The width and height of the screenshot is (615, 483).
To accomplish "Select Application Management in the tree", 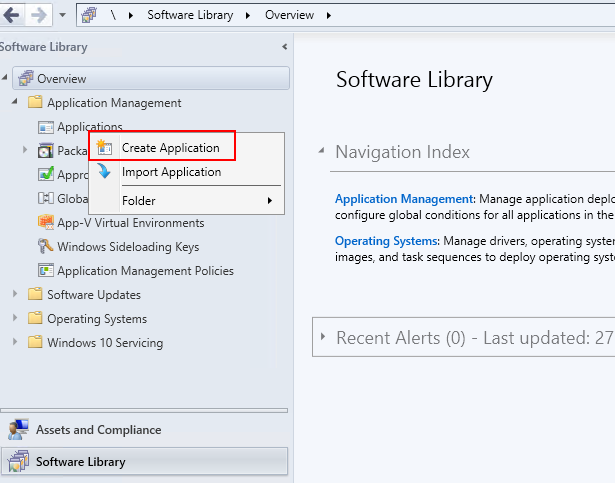I will [x=114, y=103].
